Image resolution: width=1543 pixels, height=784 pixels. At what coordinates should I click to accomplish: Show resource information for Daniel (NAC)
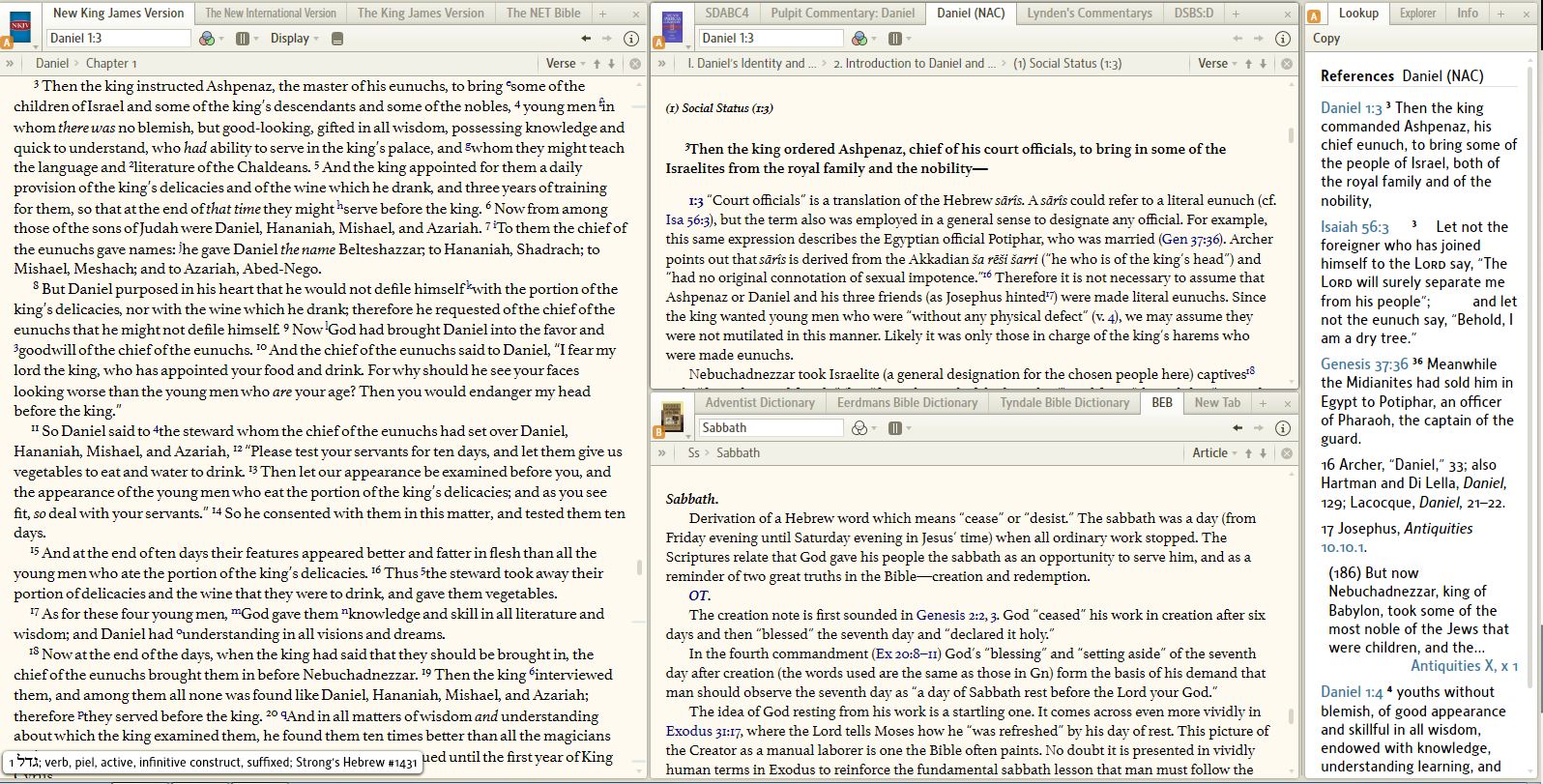1283,39
